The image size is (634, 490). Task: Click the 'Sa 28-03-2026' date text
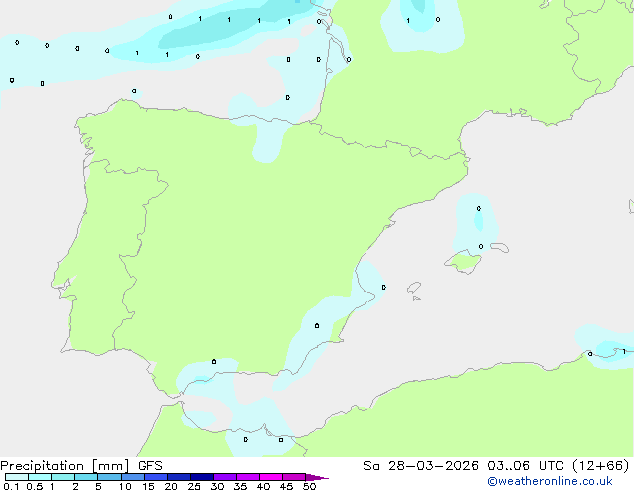(421, 466)
